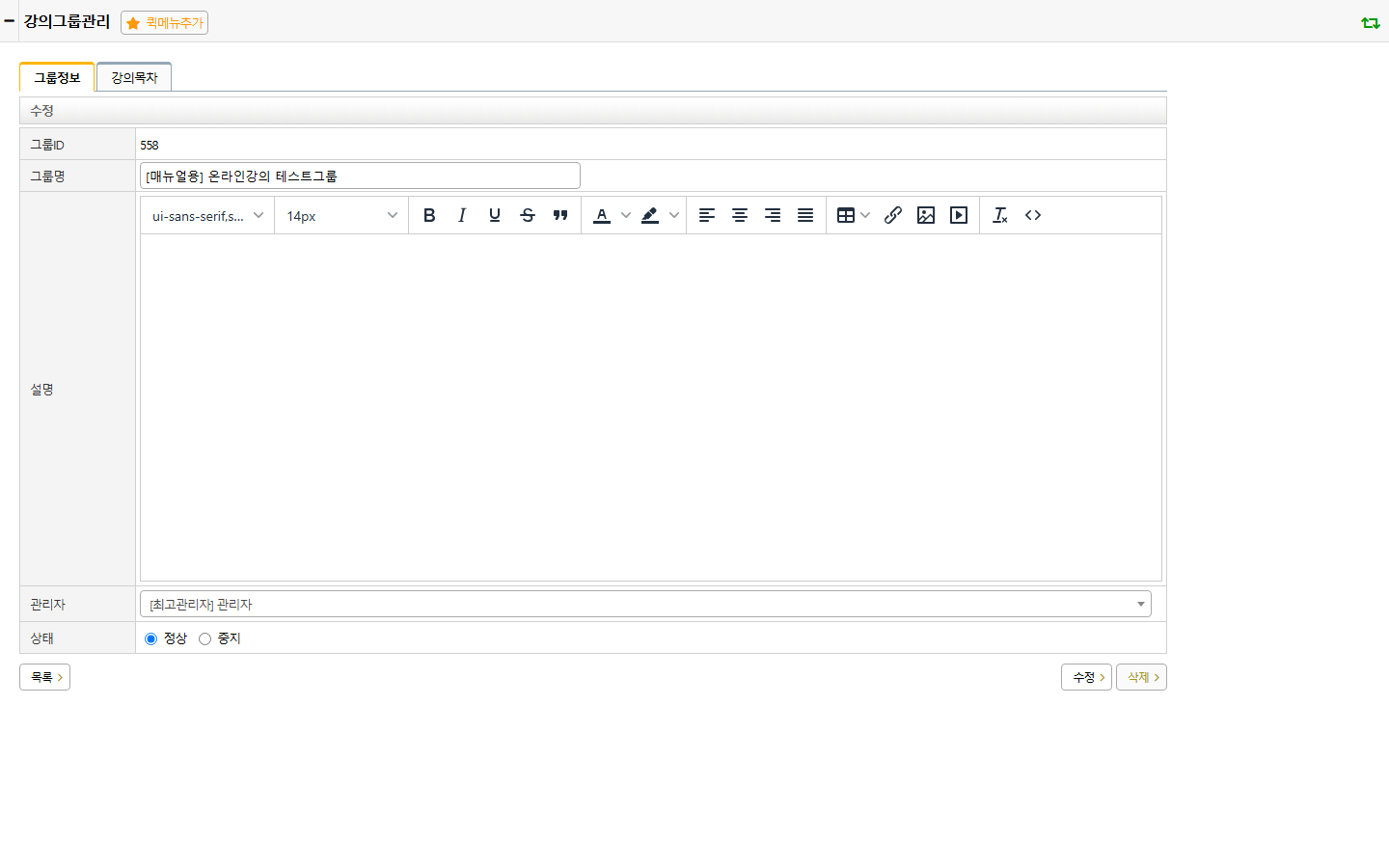This screenshot has height=868, width=1389.
Task: Open source code view icon
Action: point(1033,215)
